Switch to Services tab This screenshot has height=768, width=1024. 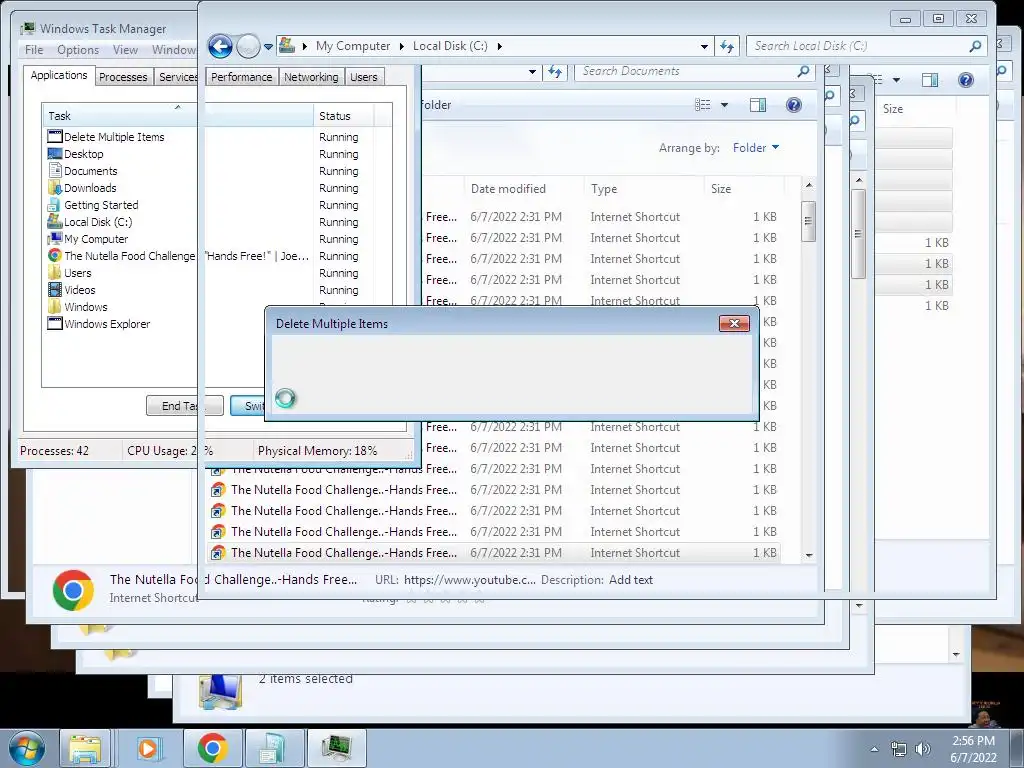(x=178, y=77)
